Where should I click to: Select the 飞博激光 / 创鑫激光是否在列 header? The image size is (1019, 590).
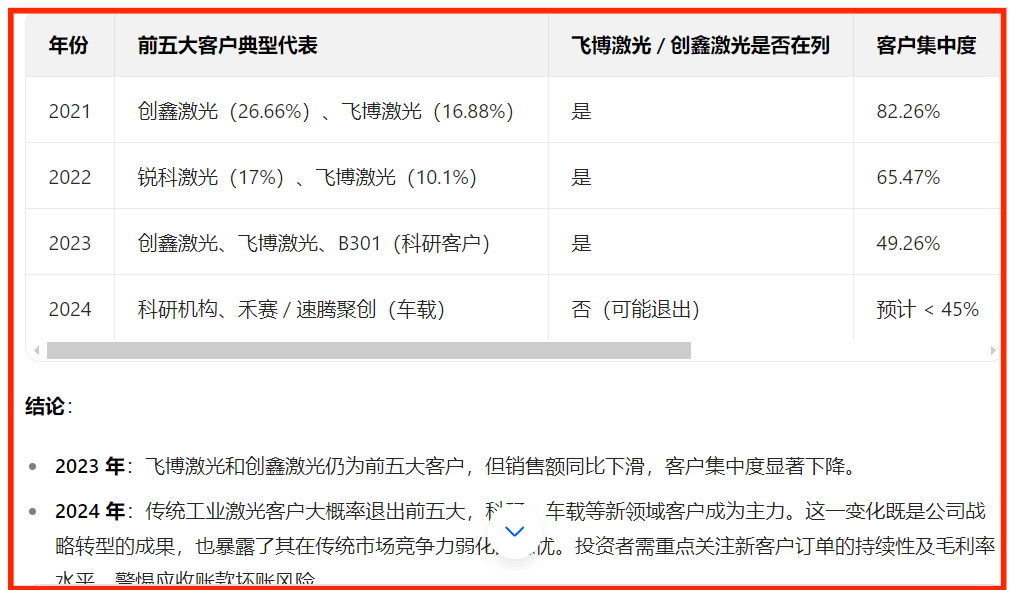click(700, 45)
